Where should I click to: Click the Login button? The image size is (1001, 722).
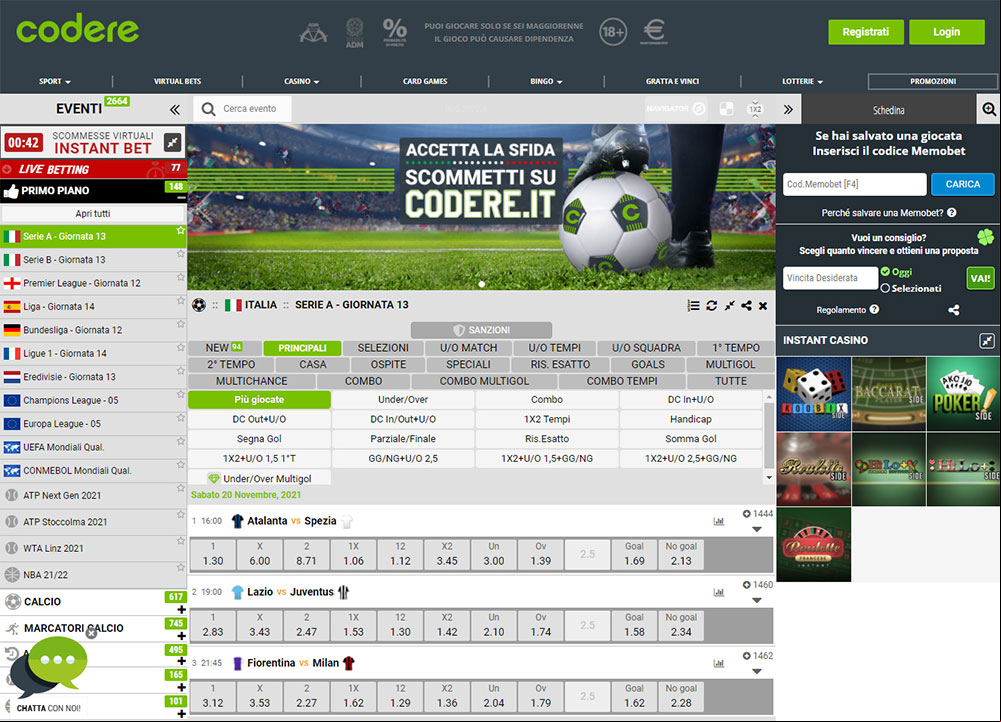pyautogui.click(x=946, y=32)
